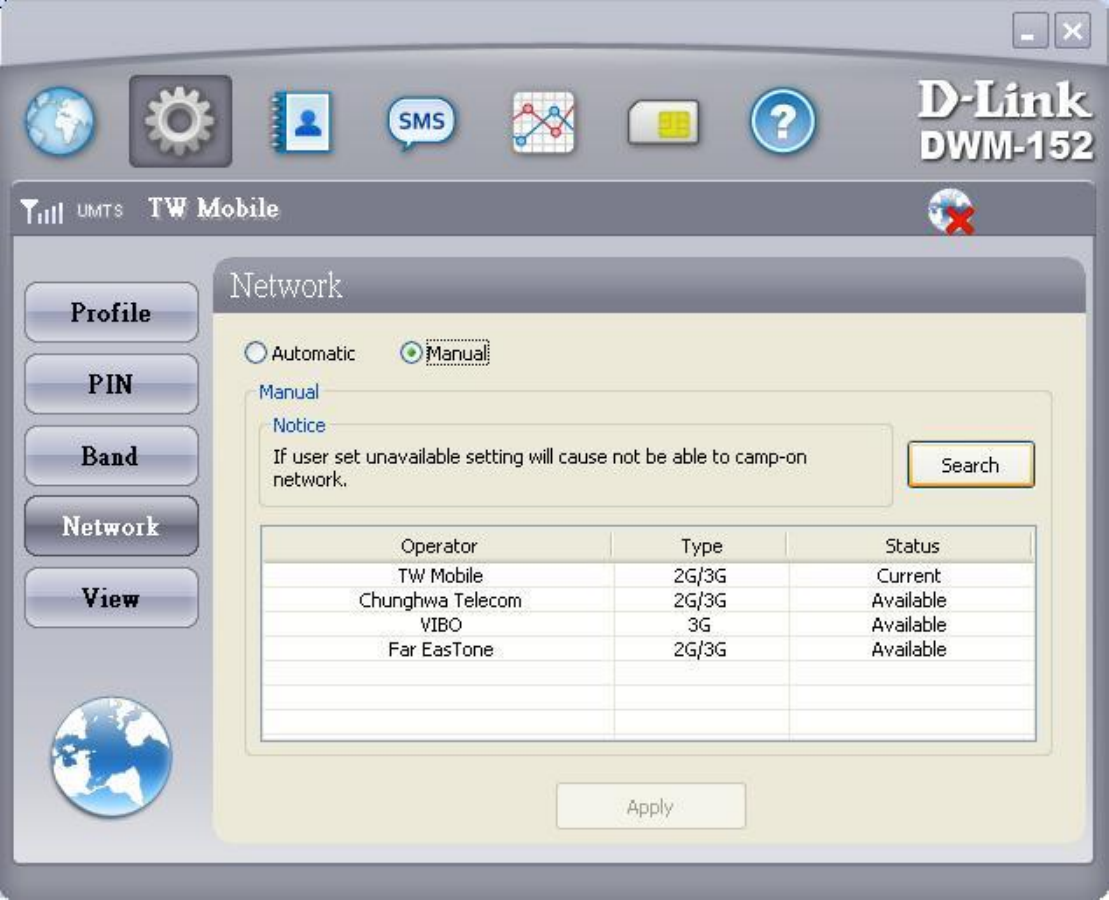Open the Settings gear icon
Image resolution: width=1109 pixels, height=900 pixels.
coord(180,121)
